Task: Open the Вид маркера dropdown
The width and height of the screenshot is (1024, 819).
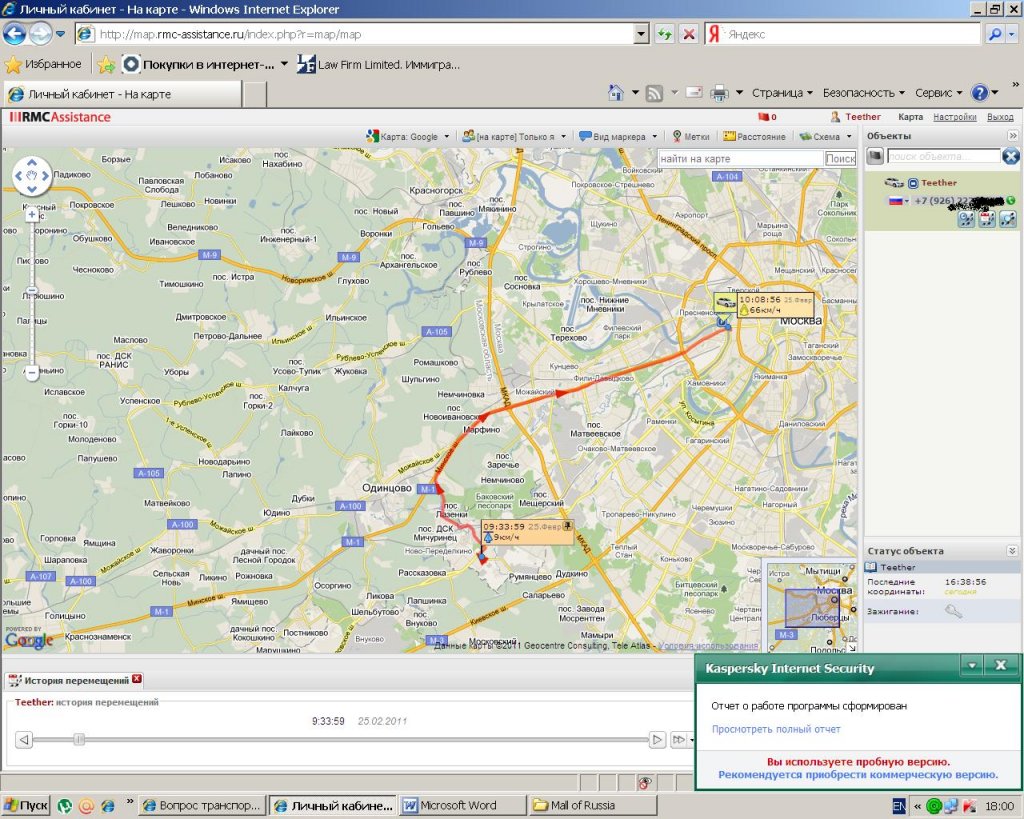Action: coord(618,136)
